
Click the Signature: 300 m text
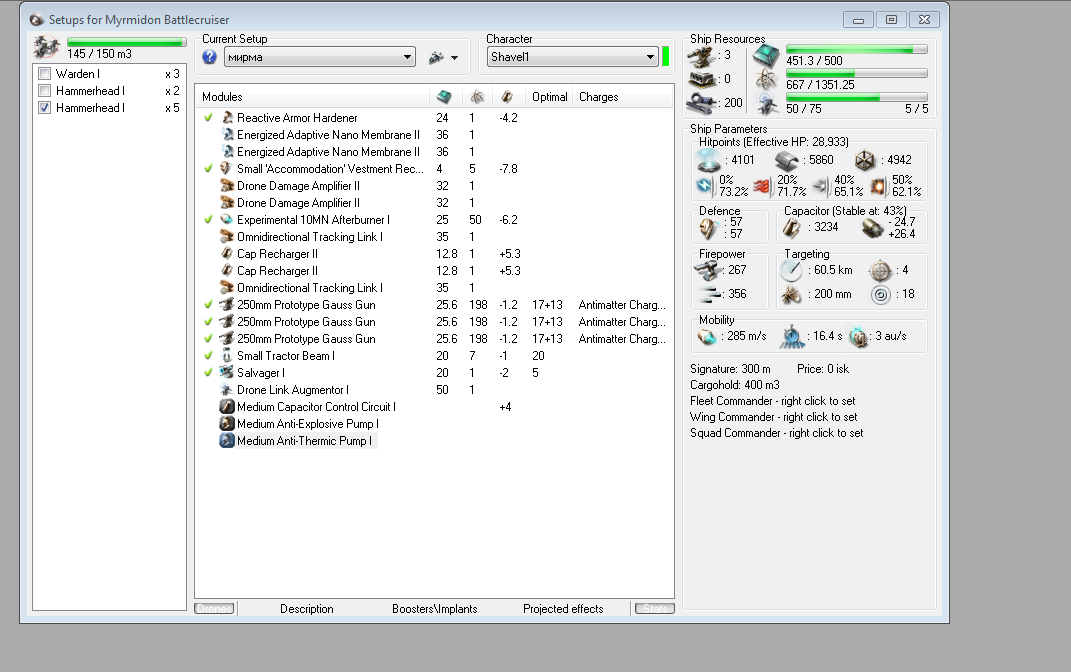(730, 369)
